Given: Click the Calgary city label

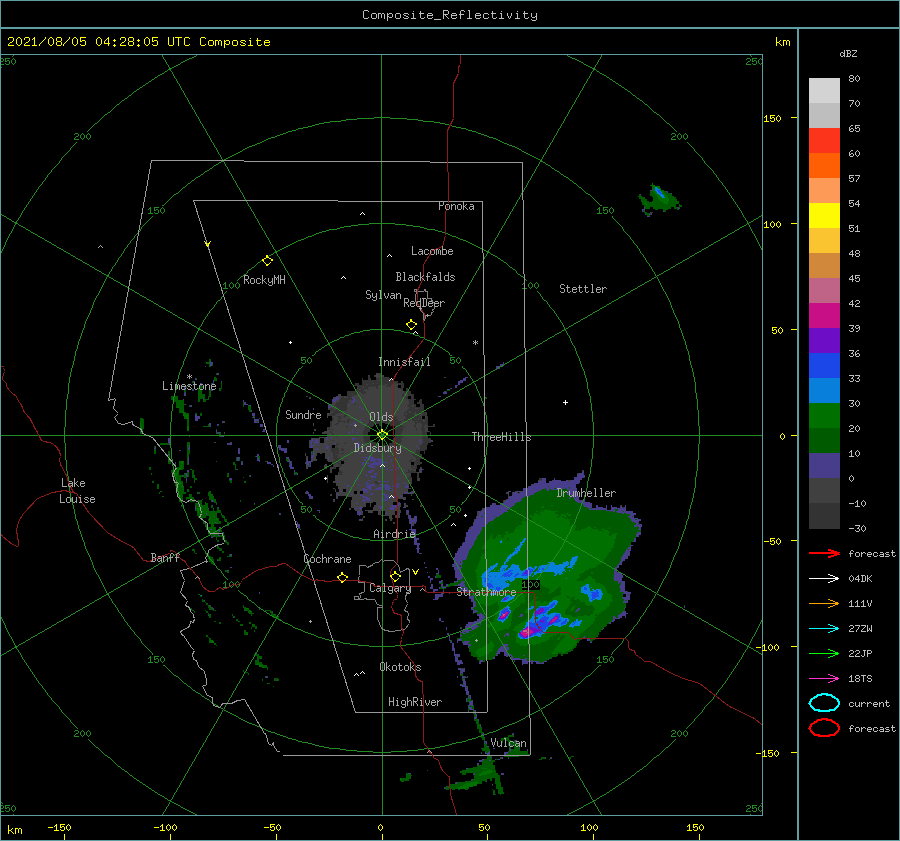Looking at the screenshot, I should [390, 588].
